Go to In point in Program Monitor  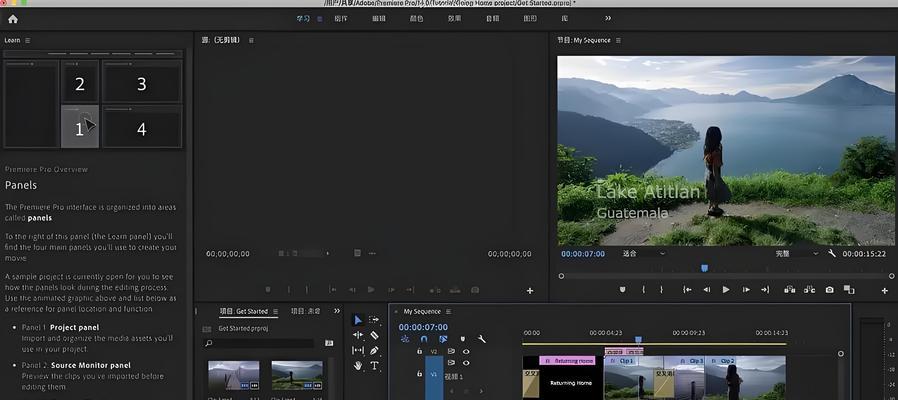[687, 290]
